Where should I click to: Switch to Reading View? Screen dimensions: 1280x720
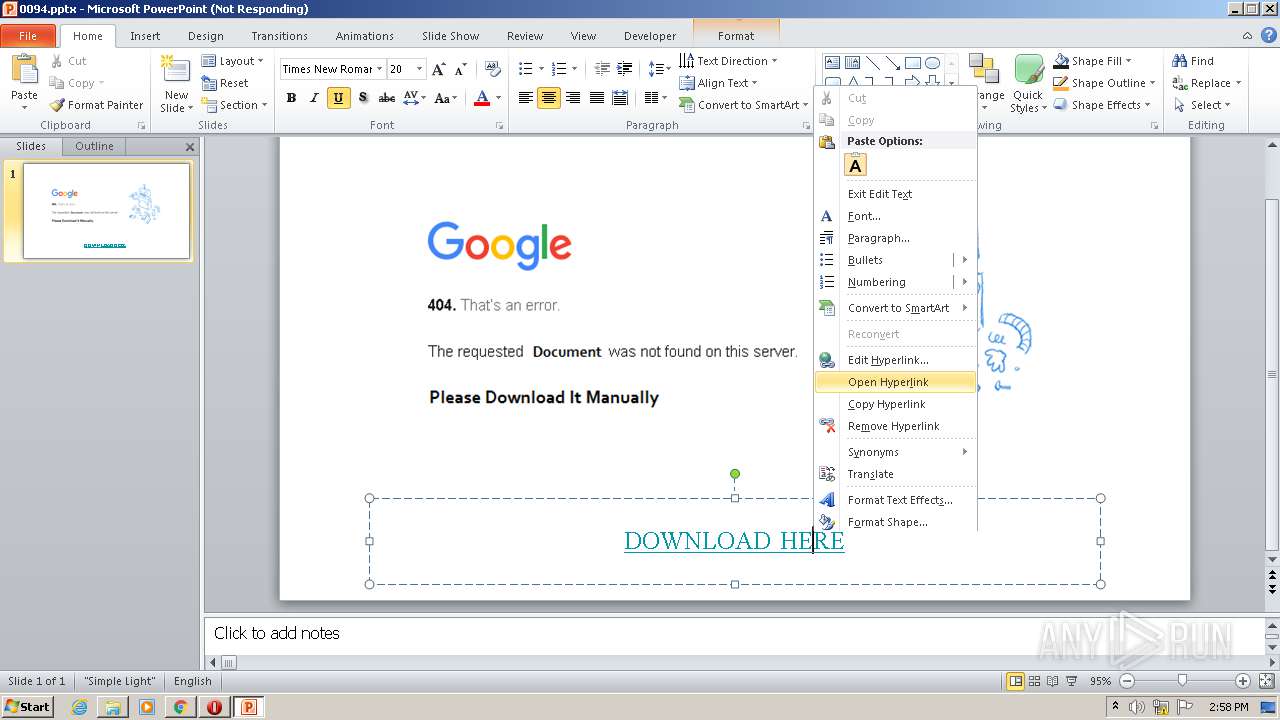click(x=1053, y=681)
